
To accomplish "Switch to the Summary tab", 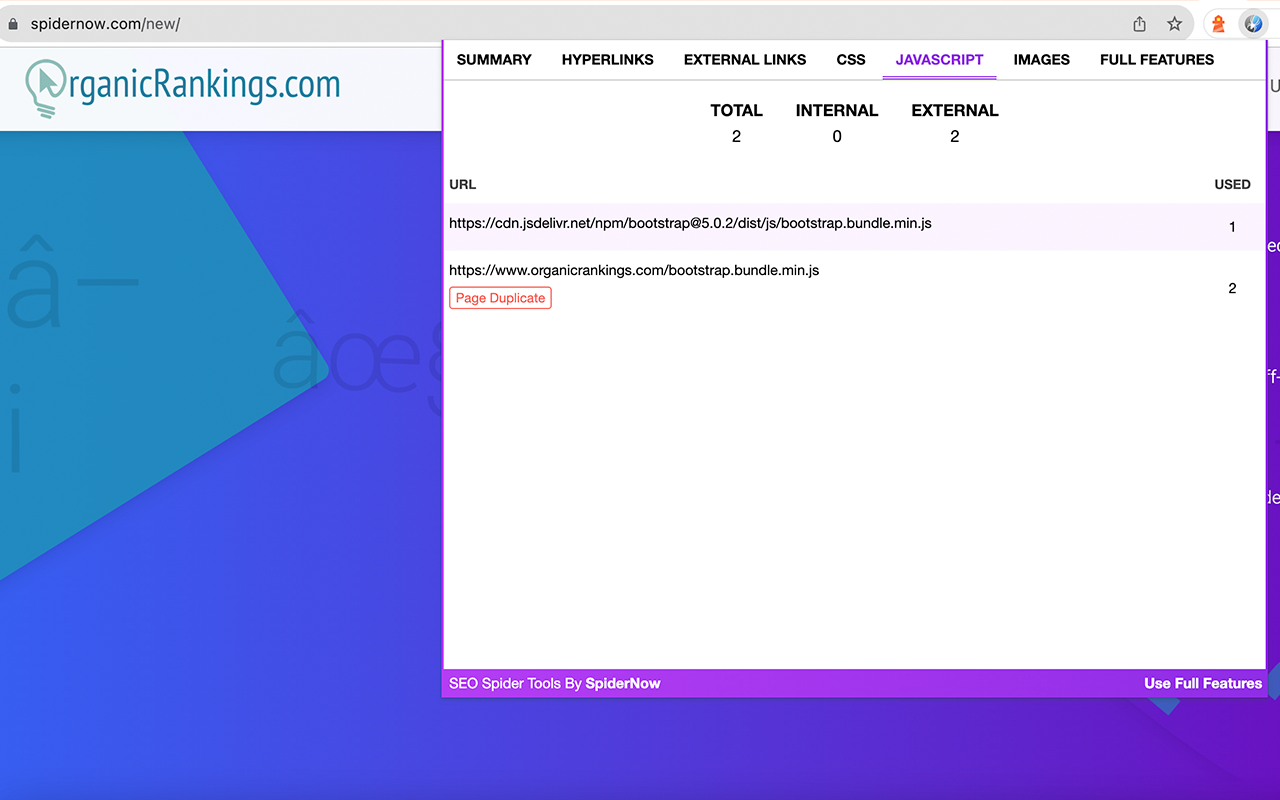I will click(x=494, y=60).
